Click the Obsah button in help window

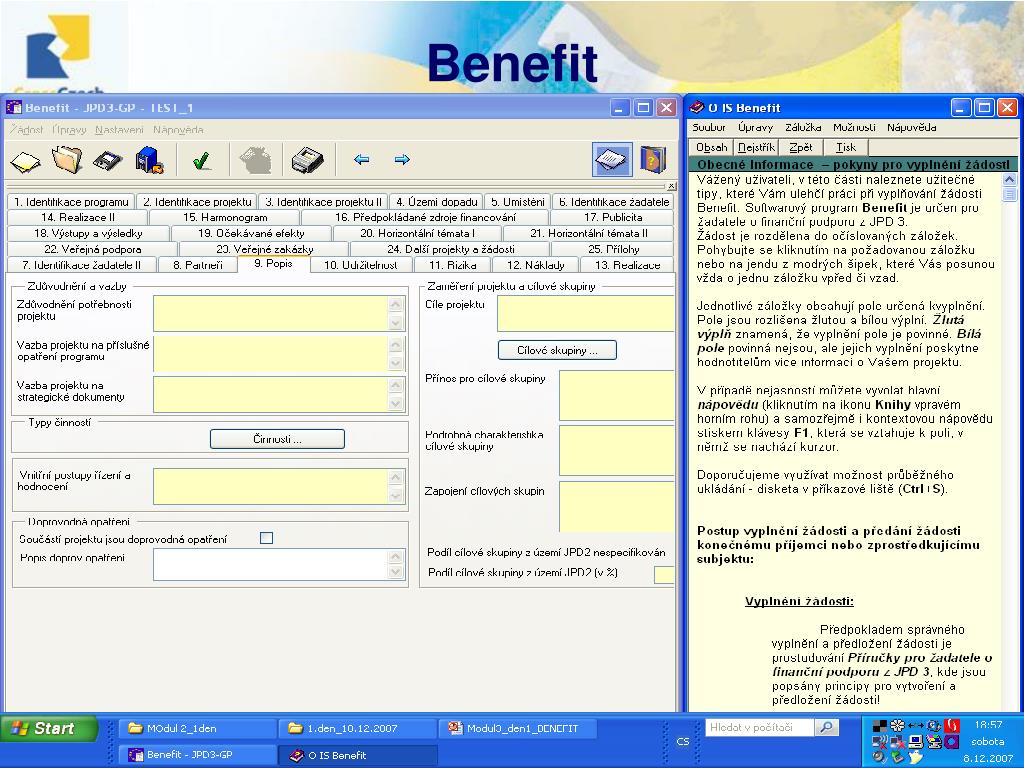(x=711, y=148)
